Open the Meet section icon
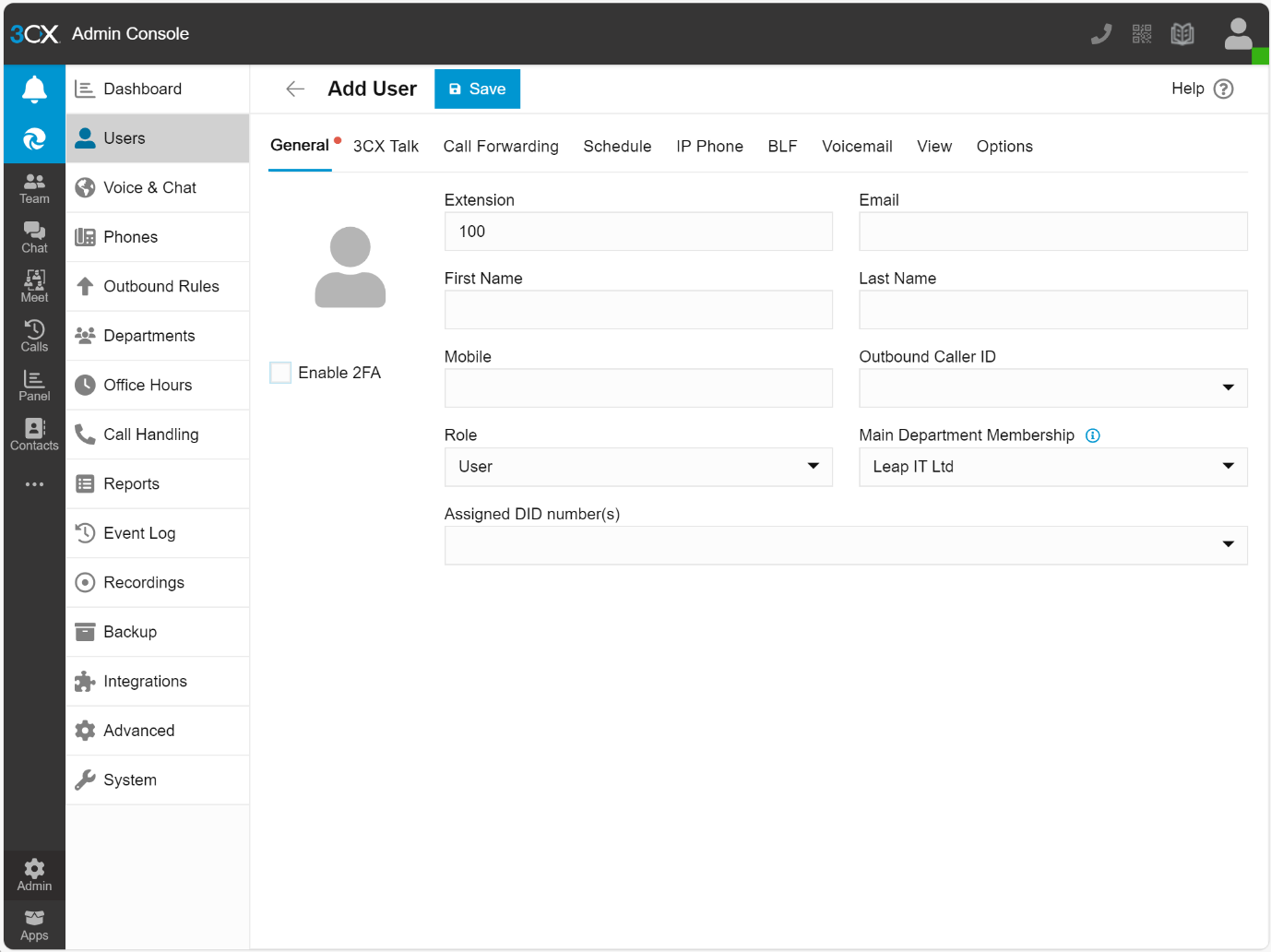The height and width of the screenshot is (952, 1271). [34, 286]
